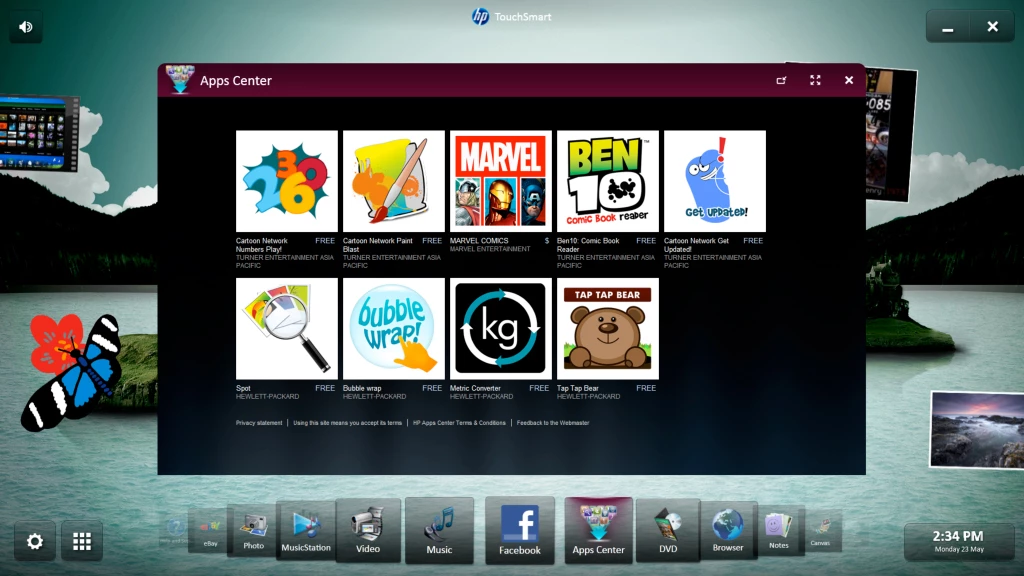Pop out Apps Center window

coord(781,80)
